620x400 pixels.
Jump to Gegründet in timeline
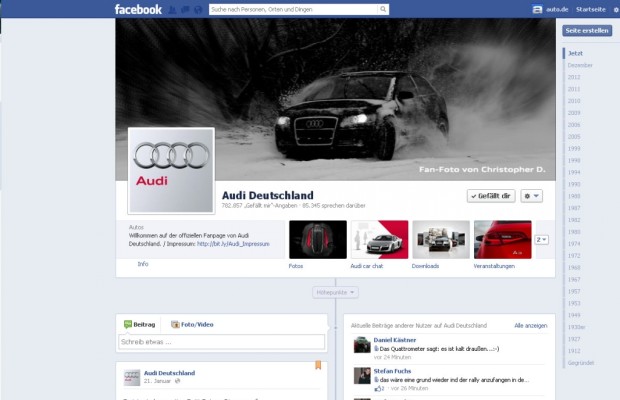580,363
